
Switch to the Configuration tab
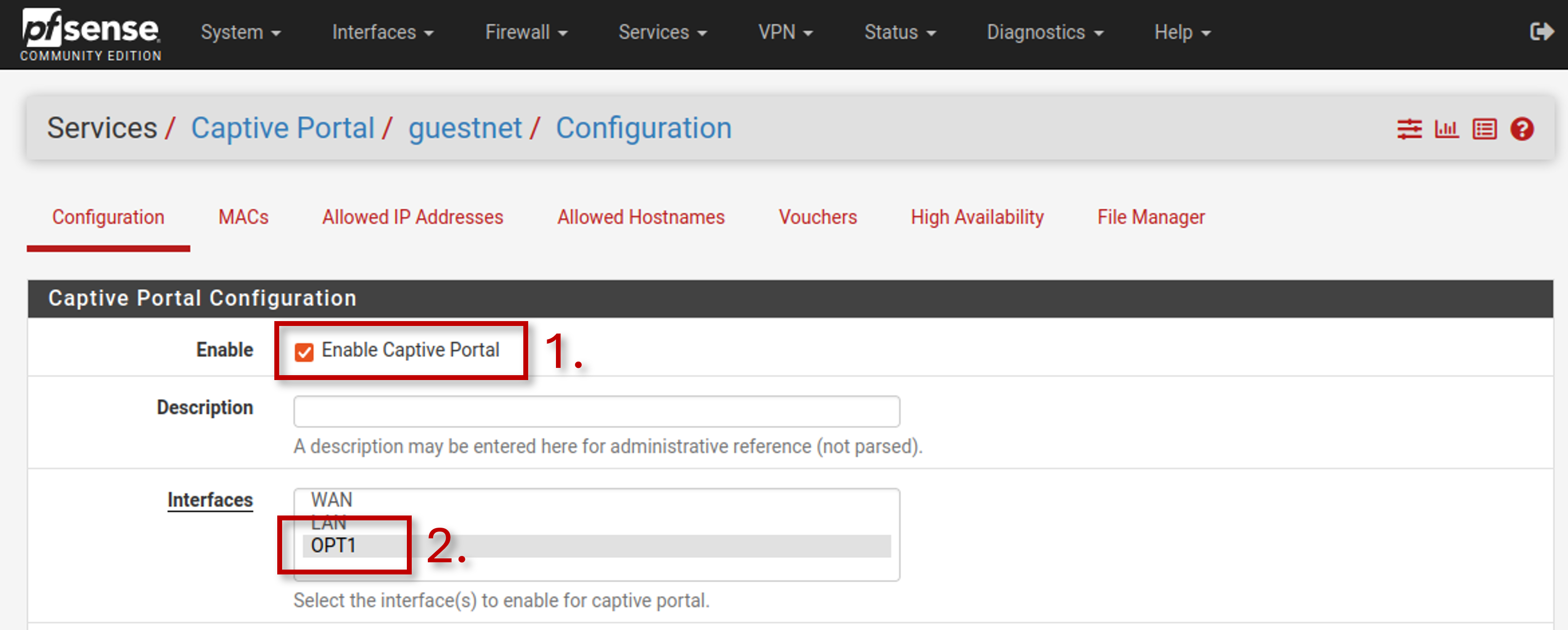point(108,217)
